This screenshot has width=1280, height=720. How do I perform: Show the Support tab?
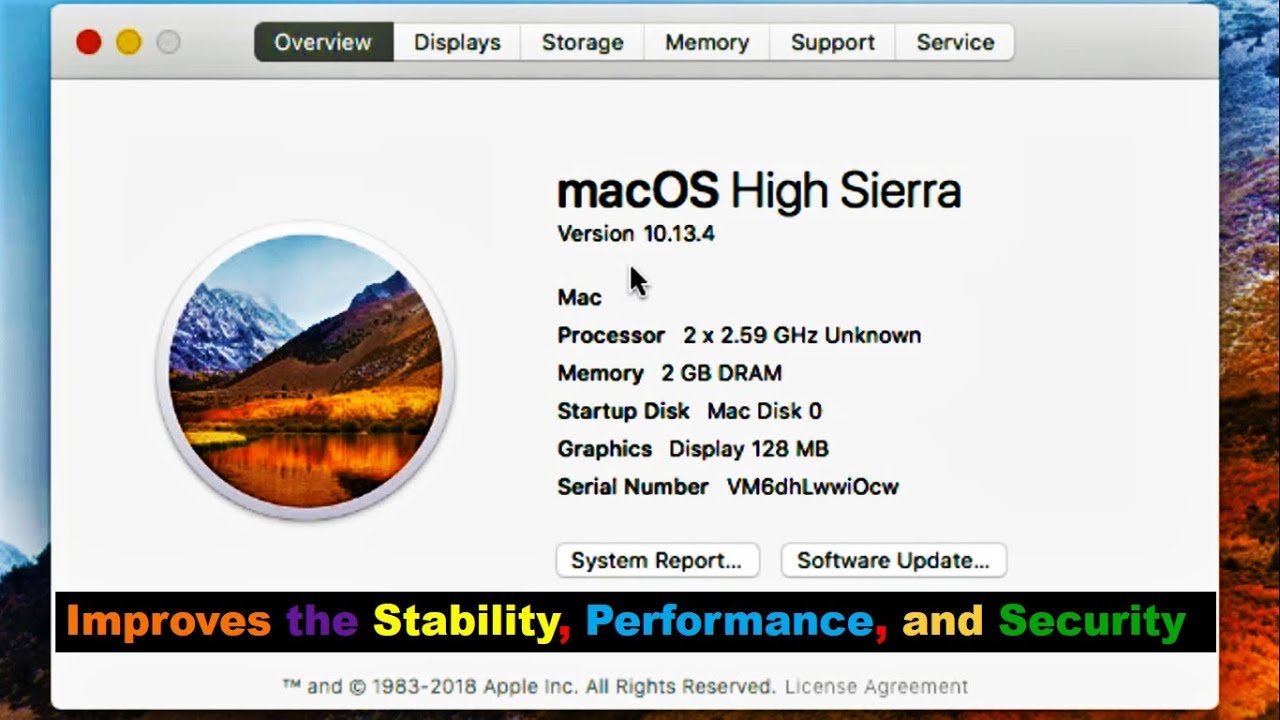coord(832,43)
